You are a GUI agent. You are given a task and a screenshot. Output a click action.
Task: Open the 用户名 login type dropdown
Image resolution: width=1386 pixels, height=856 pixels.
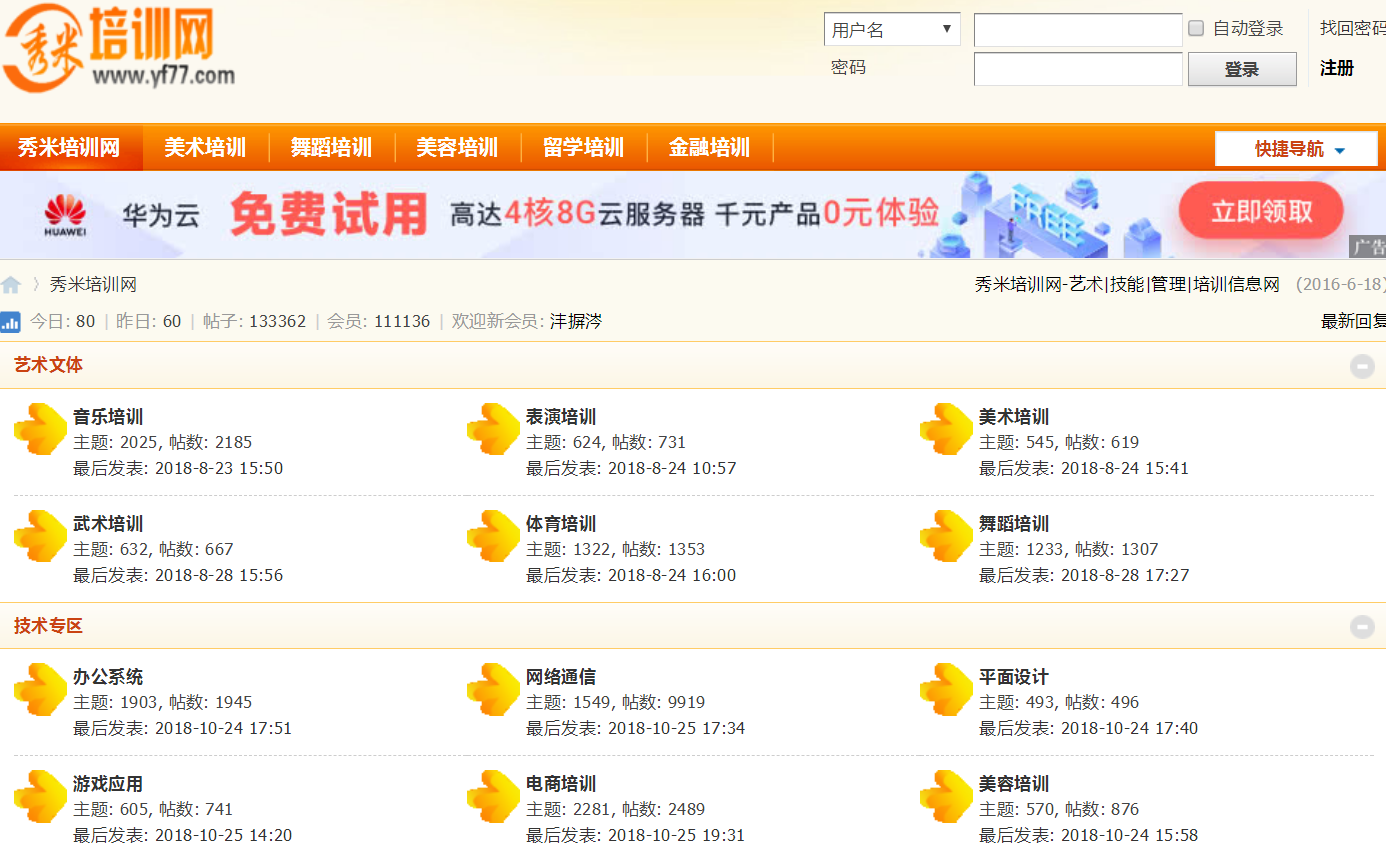(892, 29)
